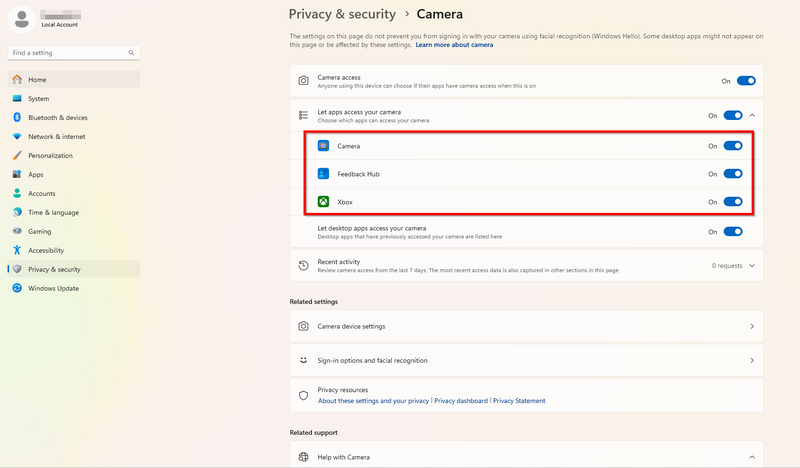Image resolution: width=800 pixels, height=468 pixels.
Task: Click the Find a setting search box
Action: pos(74,53)
